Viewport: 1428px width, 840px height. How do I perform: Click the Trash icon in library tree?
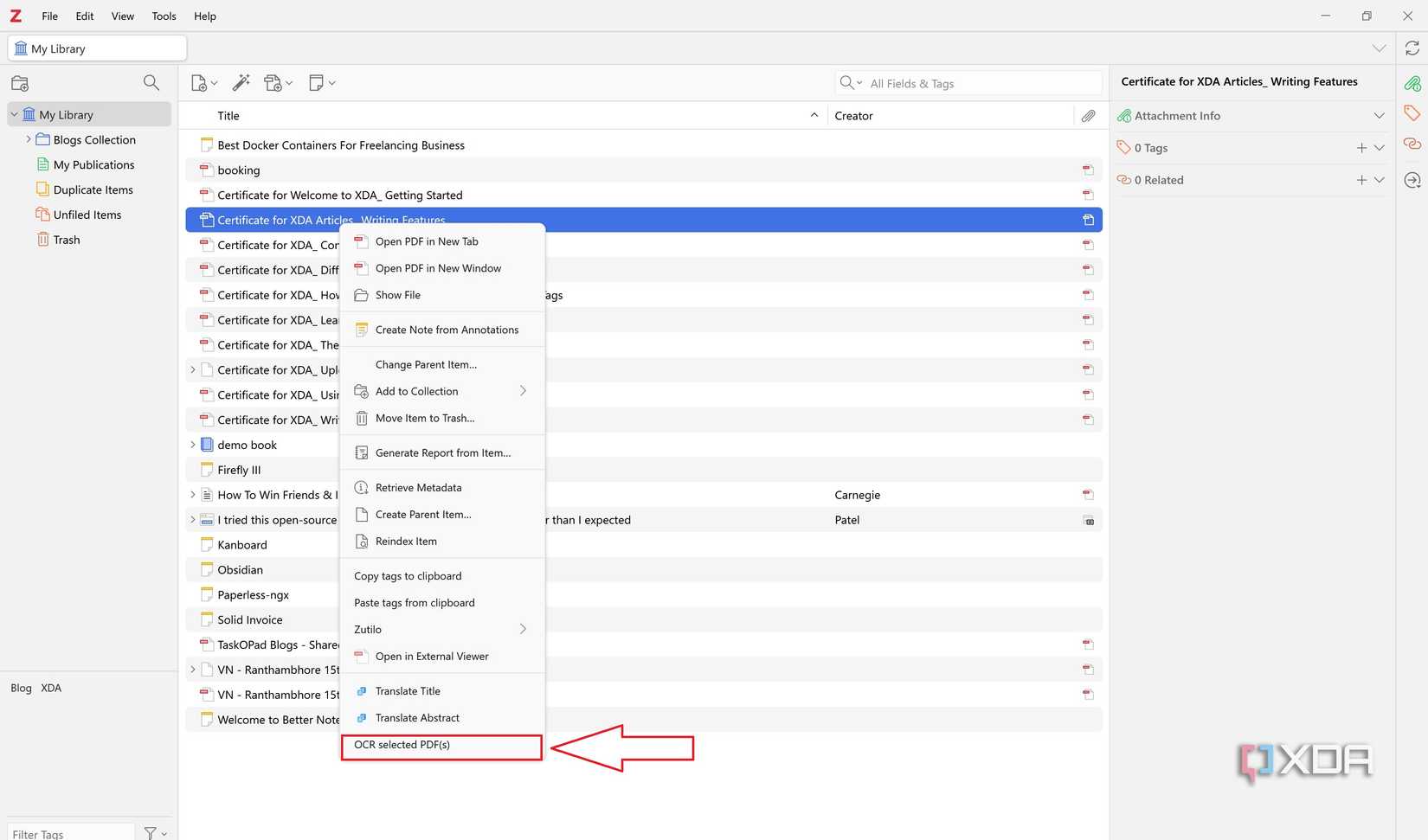43,240
